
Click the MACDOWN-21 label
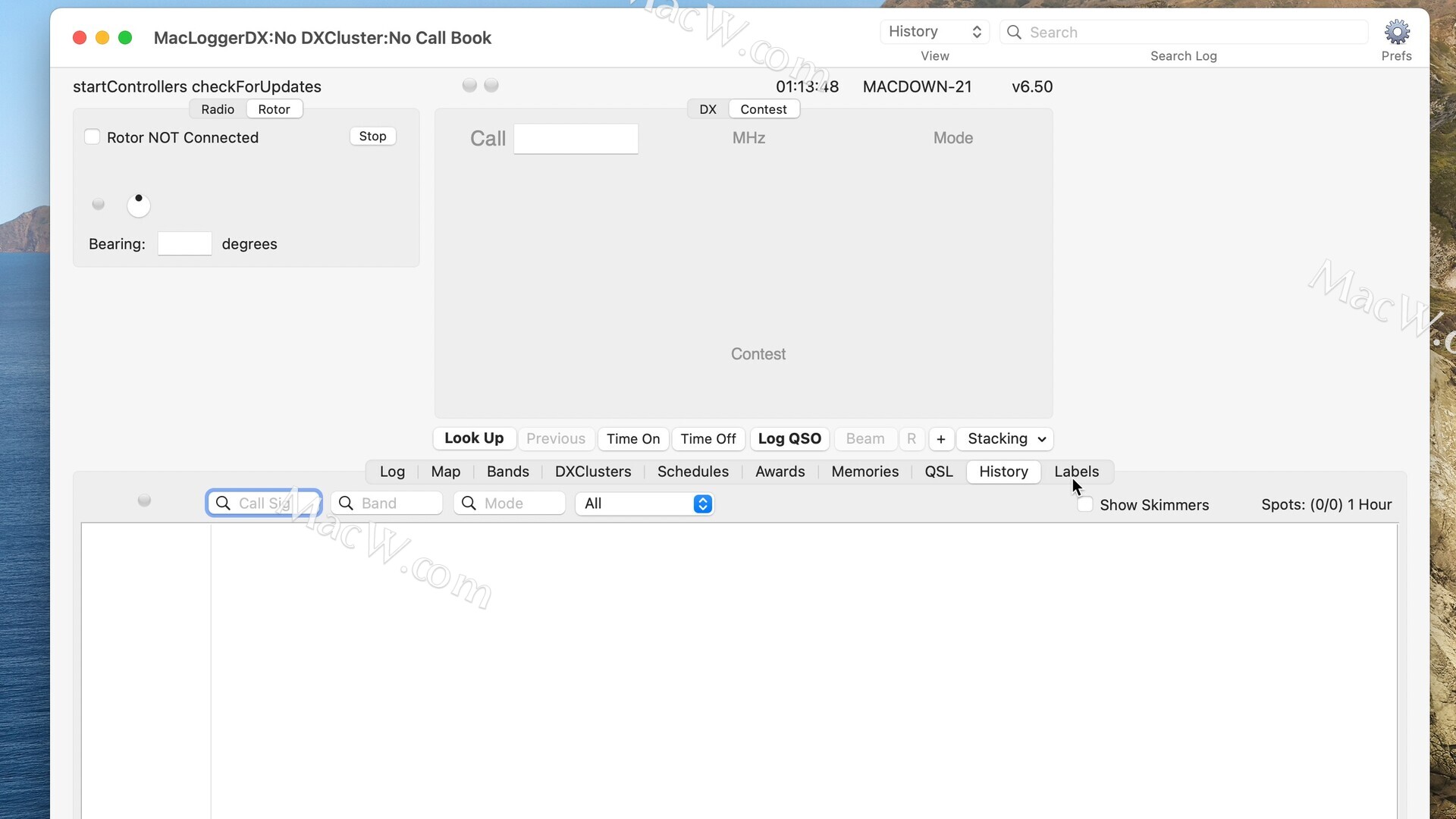click(918, 87)
